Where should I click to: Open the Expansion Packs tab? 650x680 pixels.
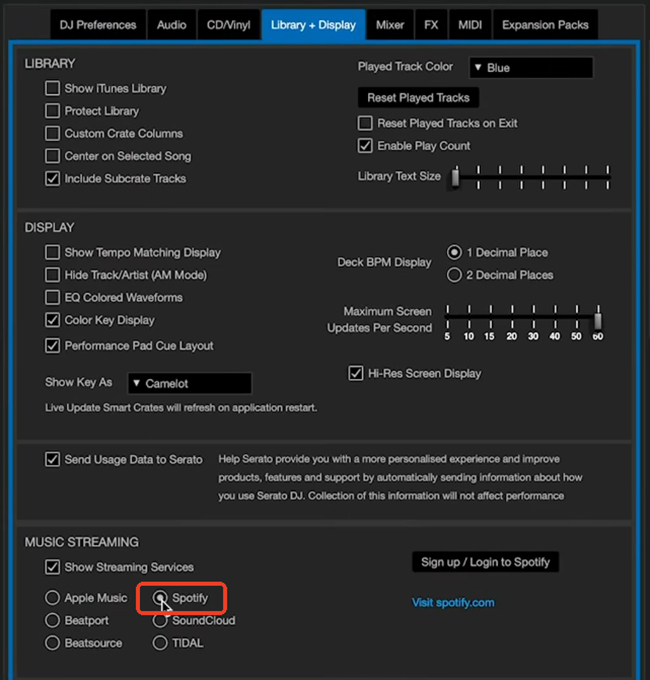[x=545, y=24]
